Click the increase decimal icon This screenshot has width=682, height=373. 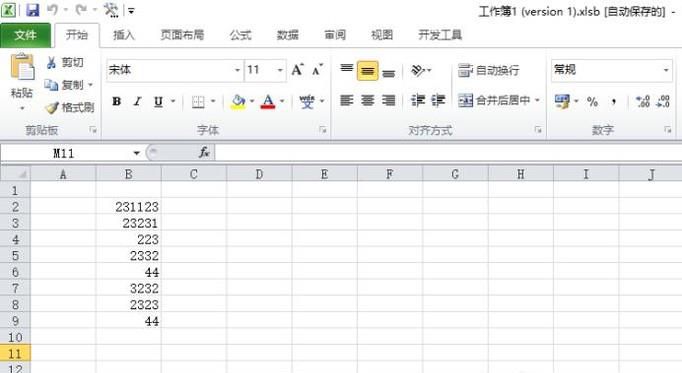click(642, 102)
